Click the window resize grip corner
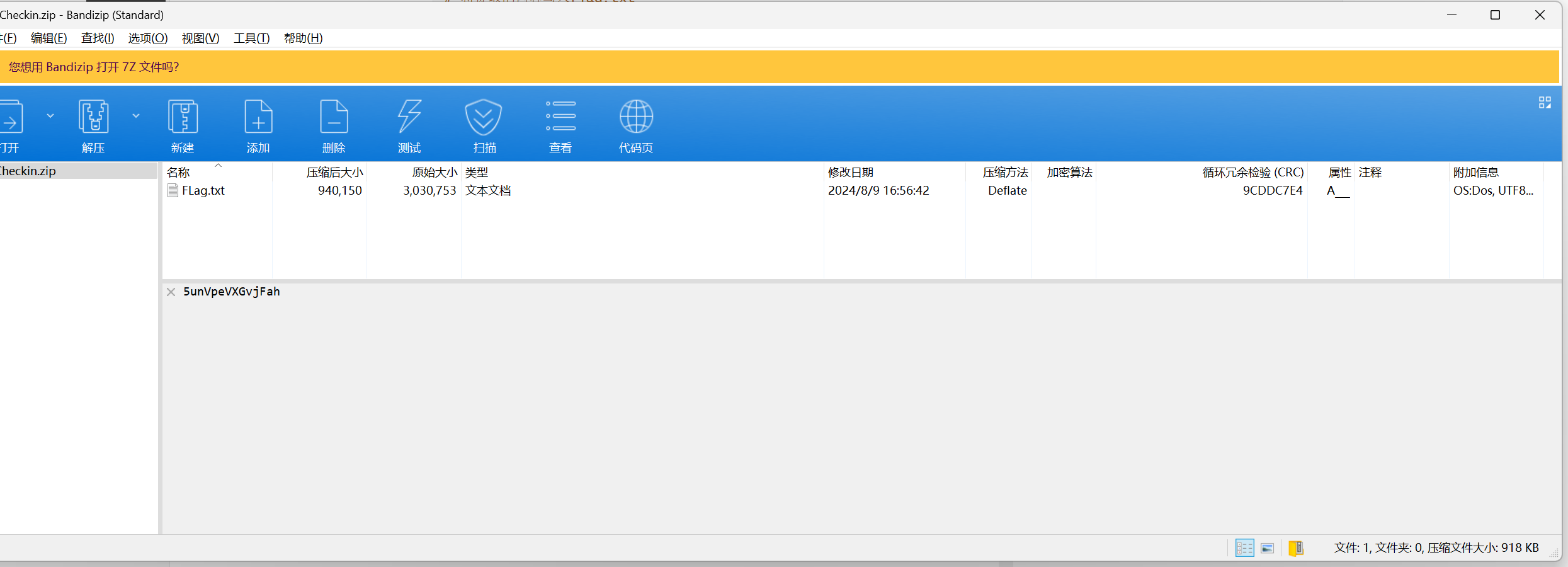 (x=1555, y=553)
